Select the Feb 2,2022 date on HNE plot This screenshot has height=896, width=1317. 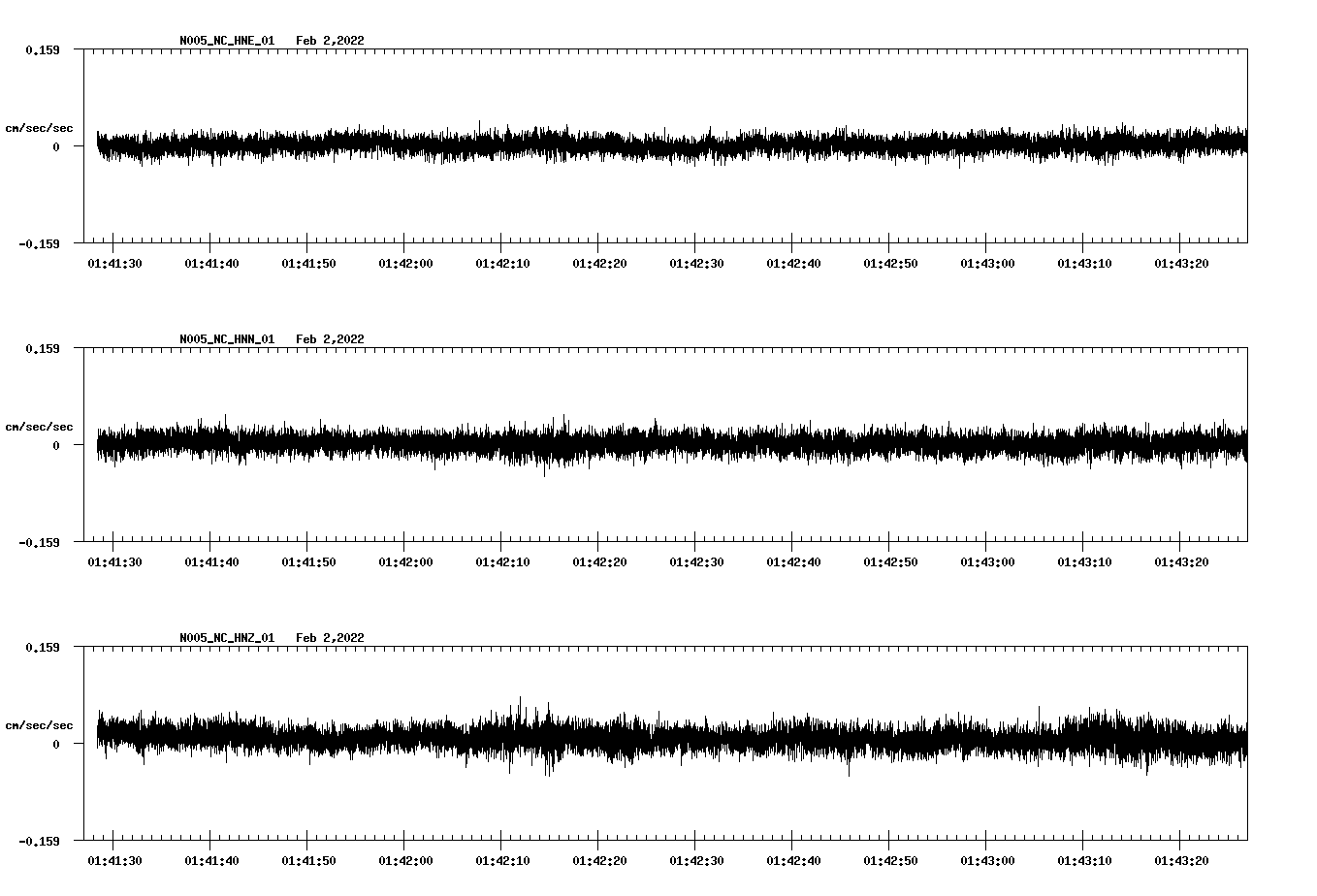point(330,41)
